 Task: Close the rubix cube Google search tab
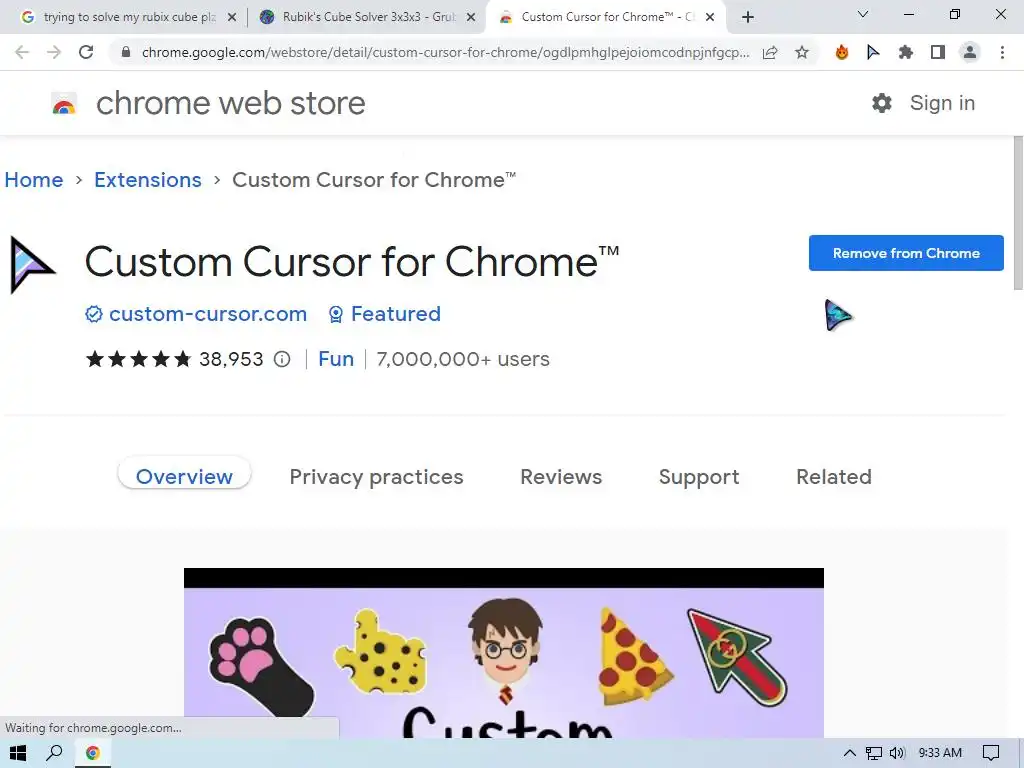coord(232,18)
